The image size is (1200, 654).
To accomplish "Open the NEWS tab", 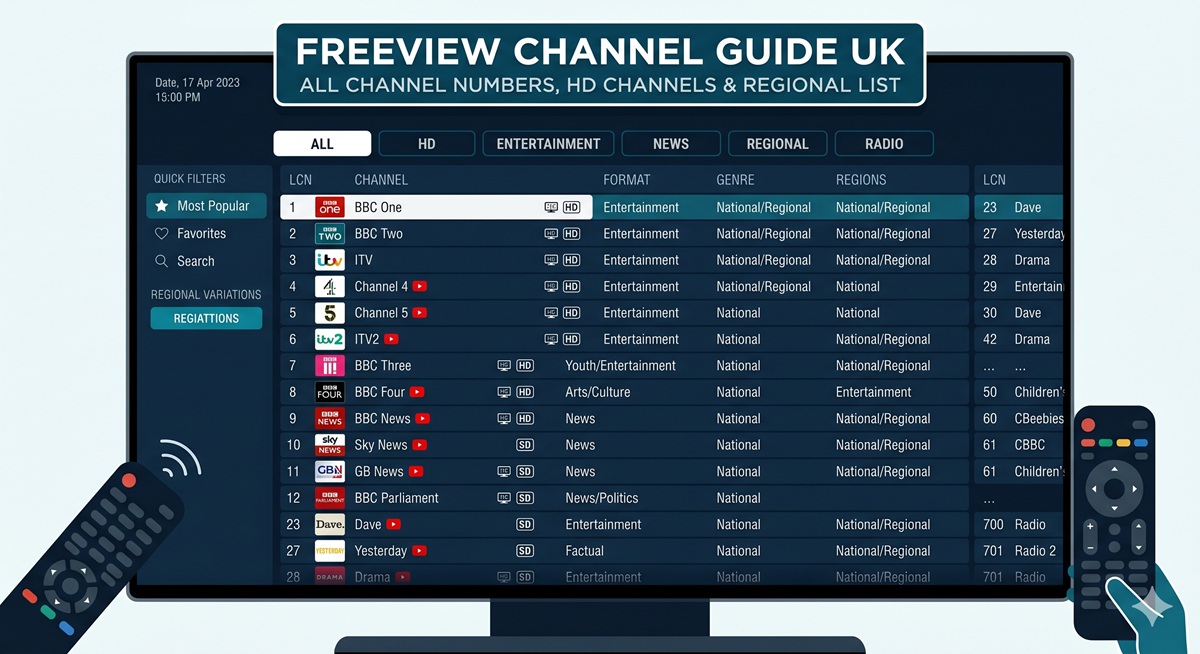I will [x=671, y=144].
